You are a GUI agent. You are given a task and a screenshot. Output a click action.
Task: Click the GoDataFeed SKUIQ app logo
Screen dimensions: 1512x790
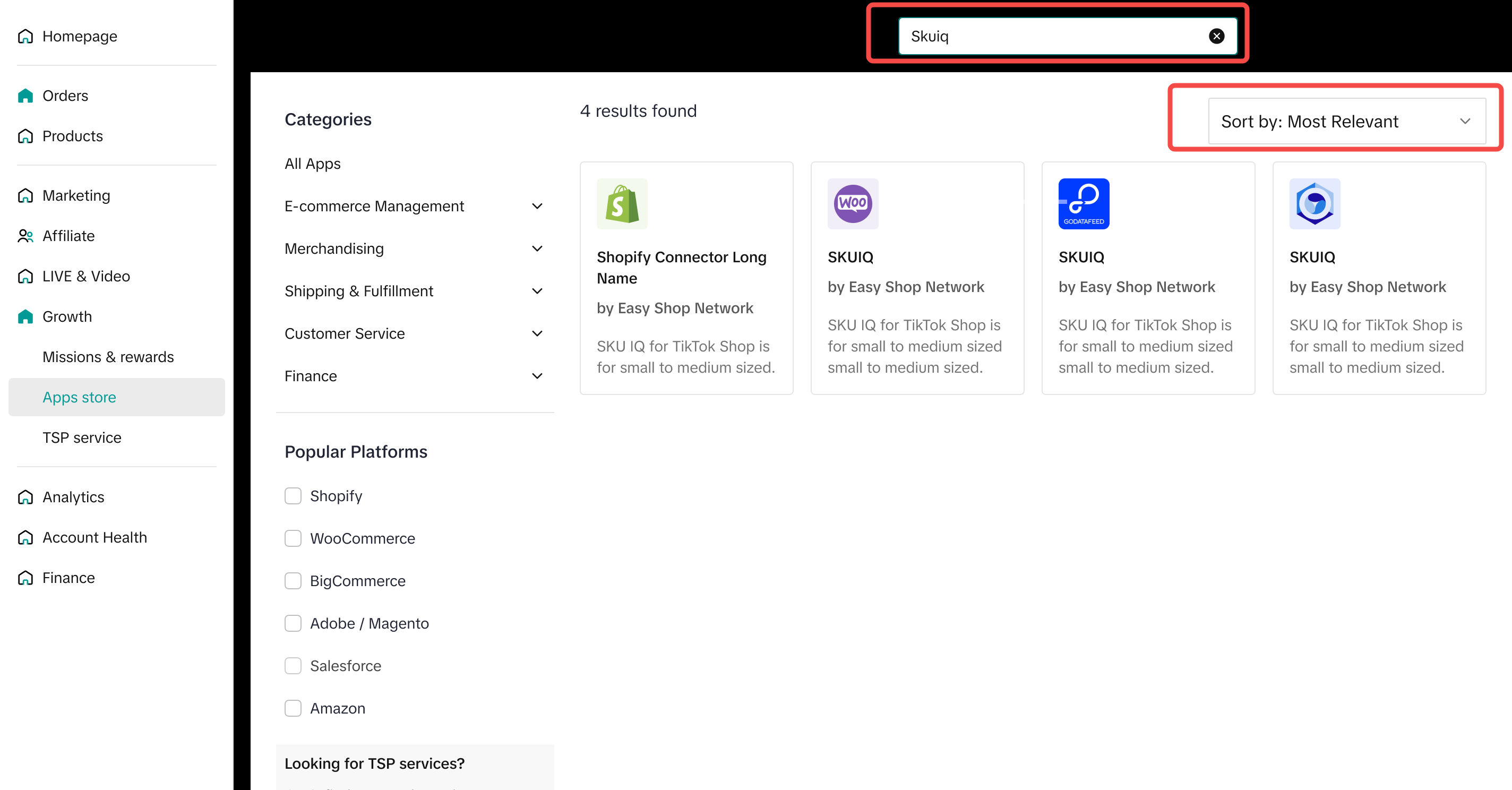click(1083, 204)
